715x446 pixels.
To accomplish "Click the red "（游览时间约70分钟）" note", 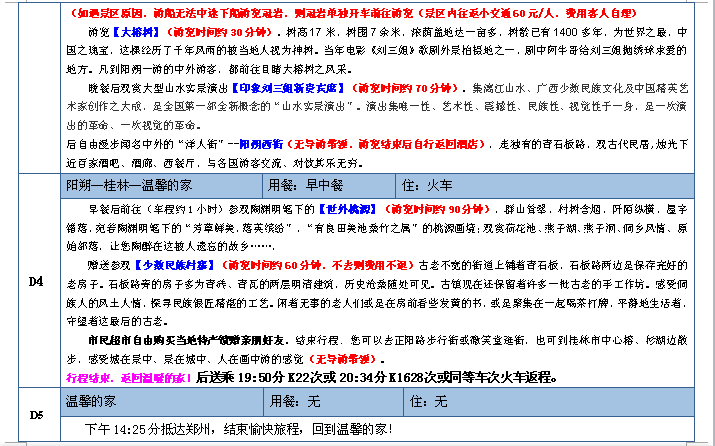I will [404, 88].
